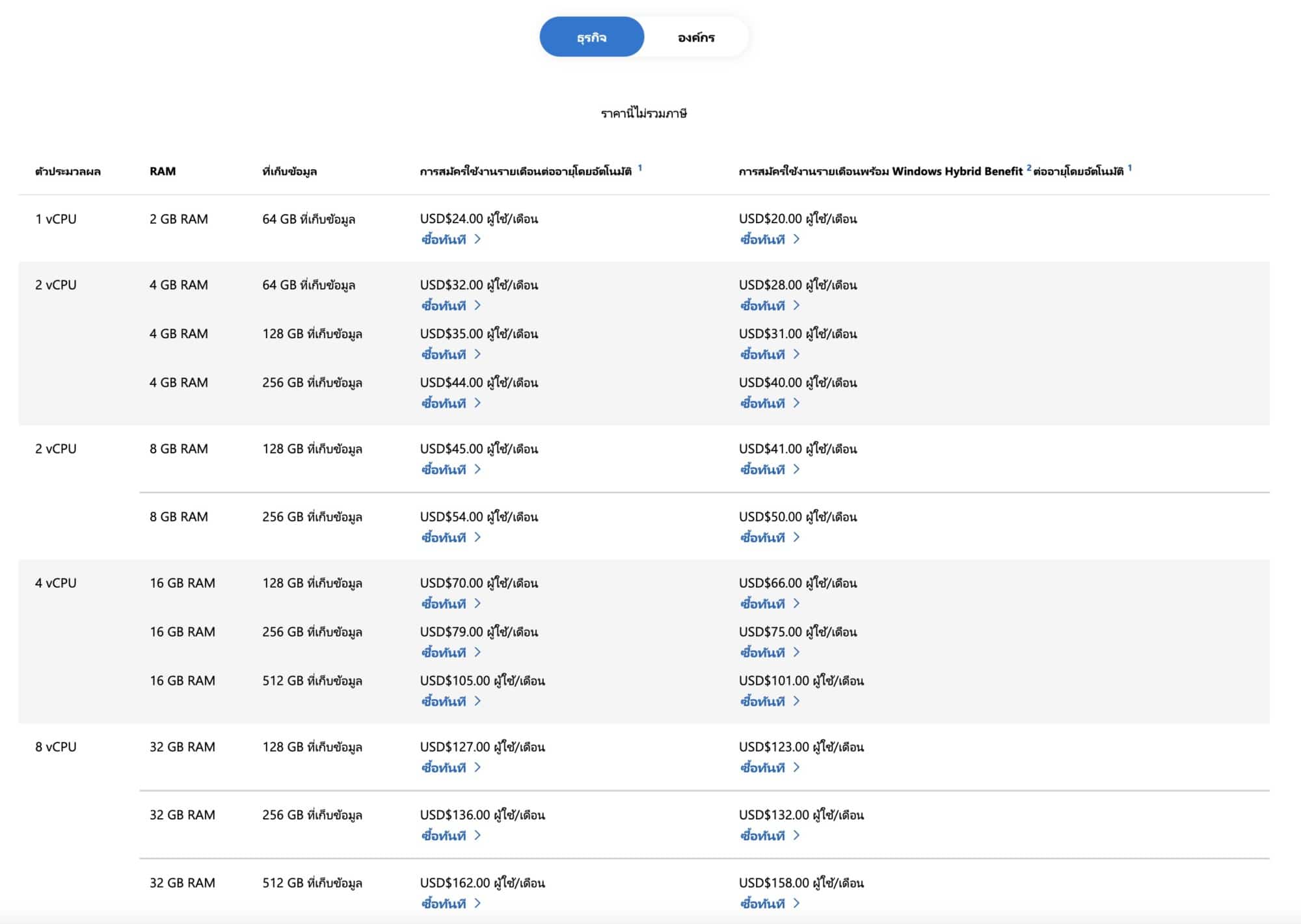
Task: Click ซื้อทันที under USD$44.00
Action: (451, 403)
